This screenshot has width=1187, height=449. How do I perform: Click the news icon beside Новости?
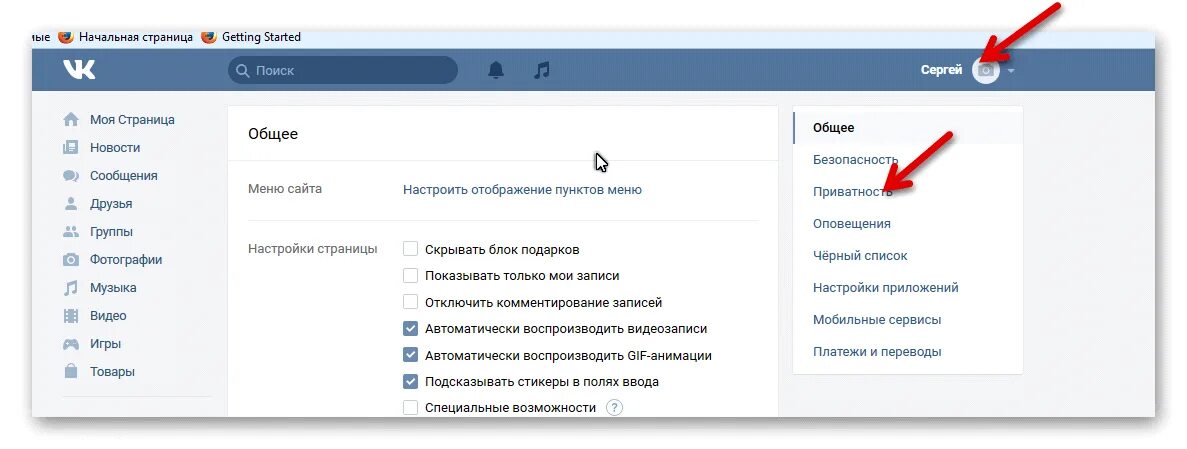[x=70, y=148]
